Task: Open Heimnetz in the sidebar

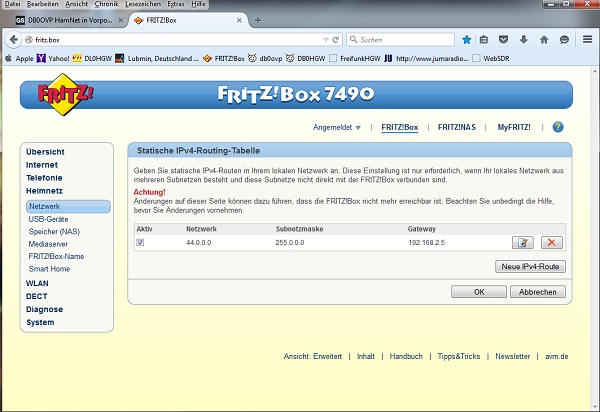Action: point(44,191)
